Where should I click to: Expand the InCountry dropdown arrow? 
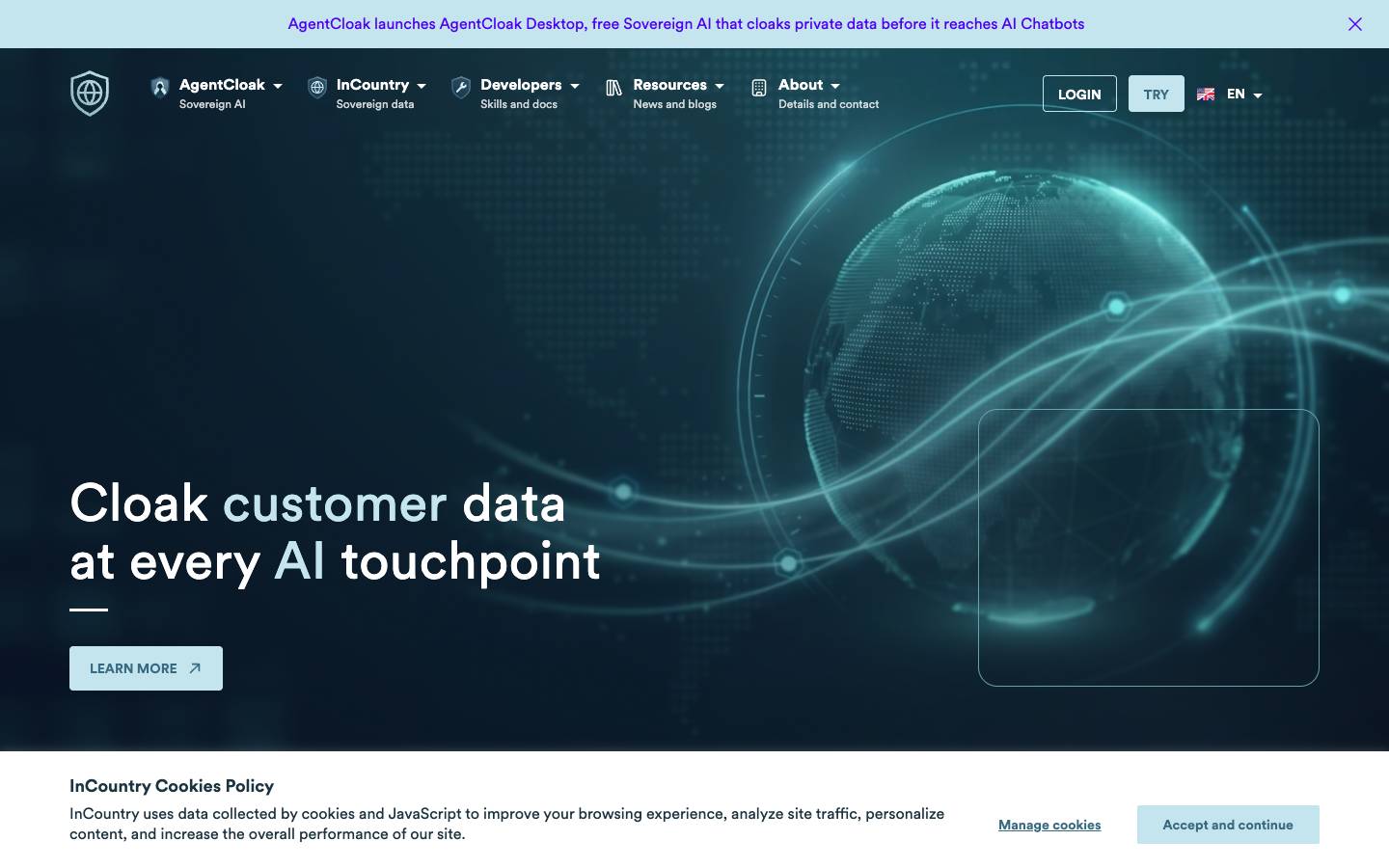[x=422, y=86]
